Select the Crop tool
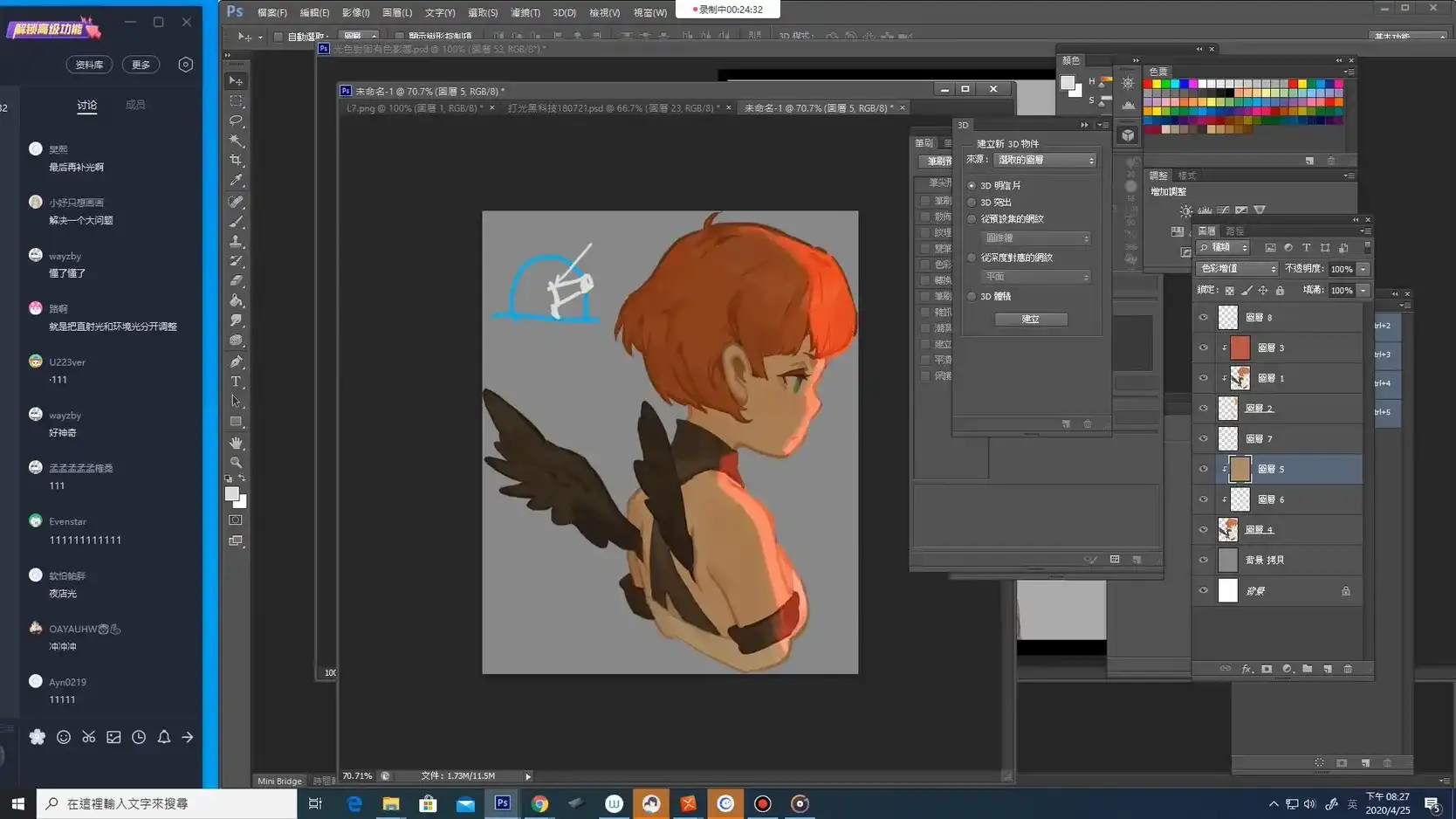 (x=236, y=161)
